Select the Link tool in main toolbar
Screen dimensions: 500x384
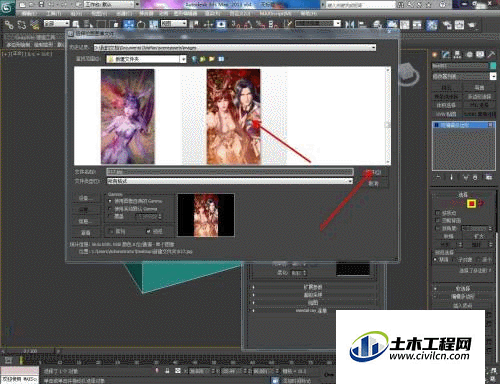[x=9, y=24]
